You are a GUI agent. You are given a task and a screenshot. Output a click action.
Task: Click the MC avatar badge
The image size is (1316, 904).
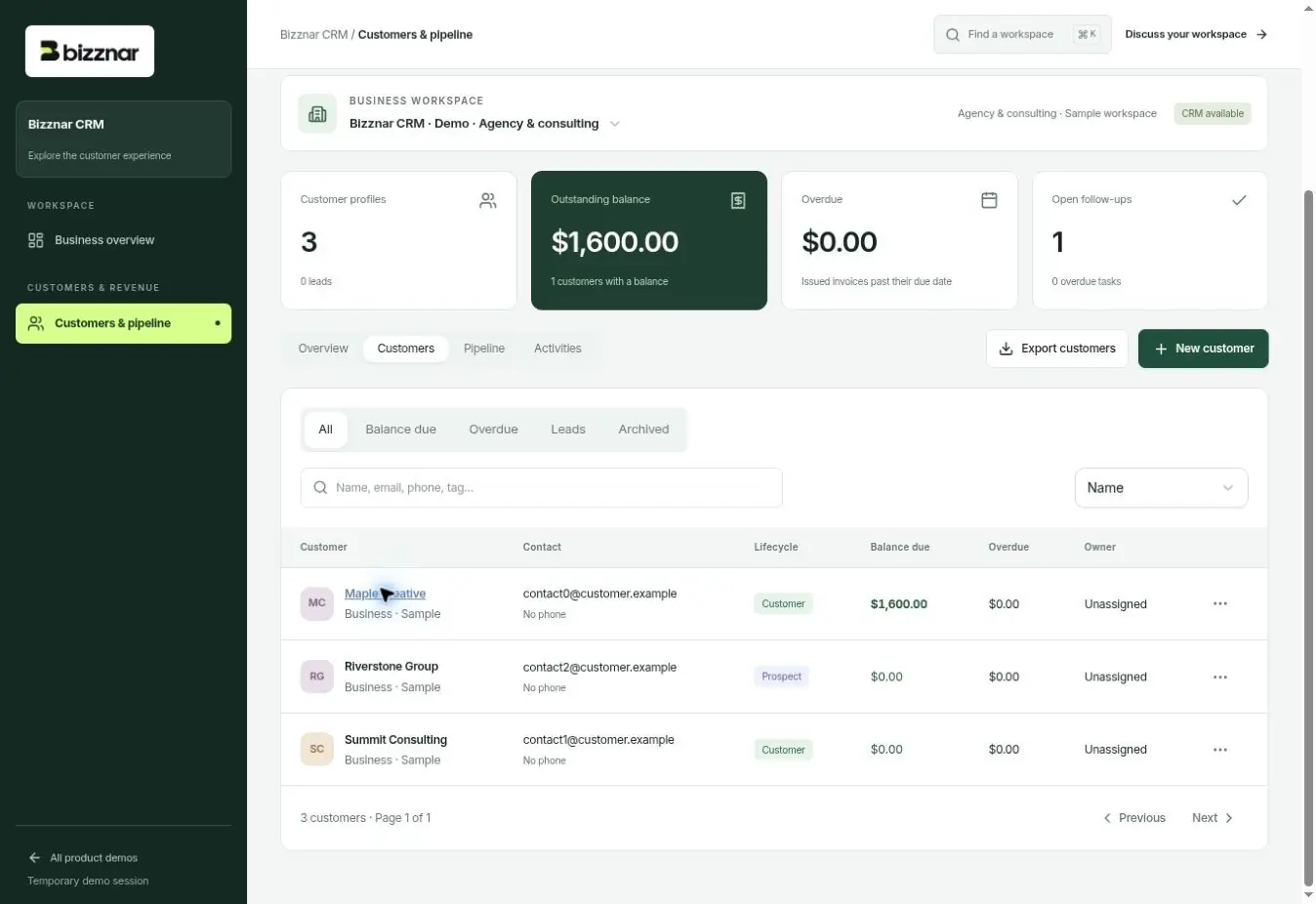(x=317, y=603)
